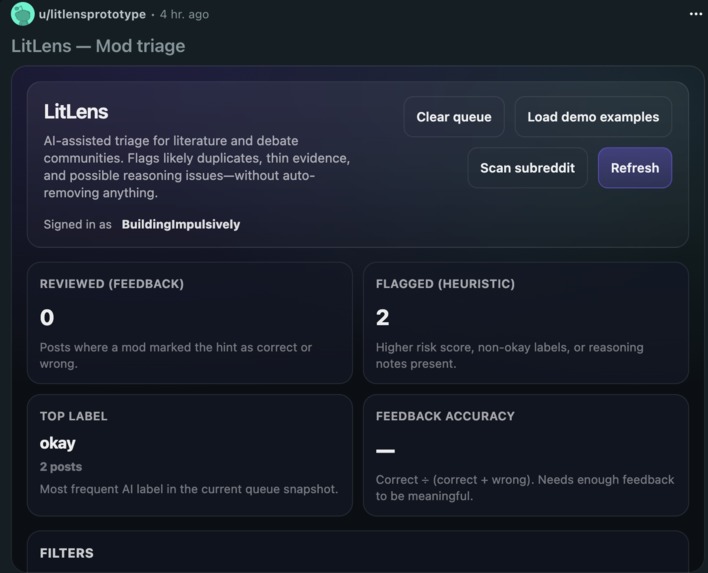Open the u/litlensprototype profile link
This screenshot has height=573, width=708.
pyautogui.click(x=92, y=14)
